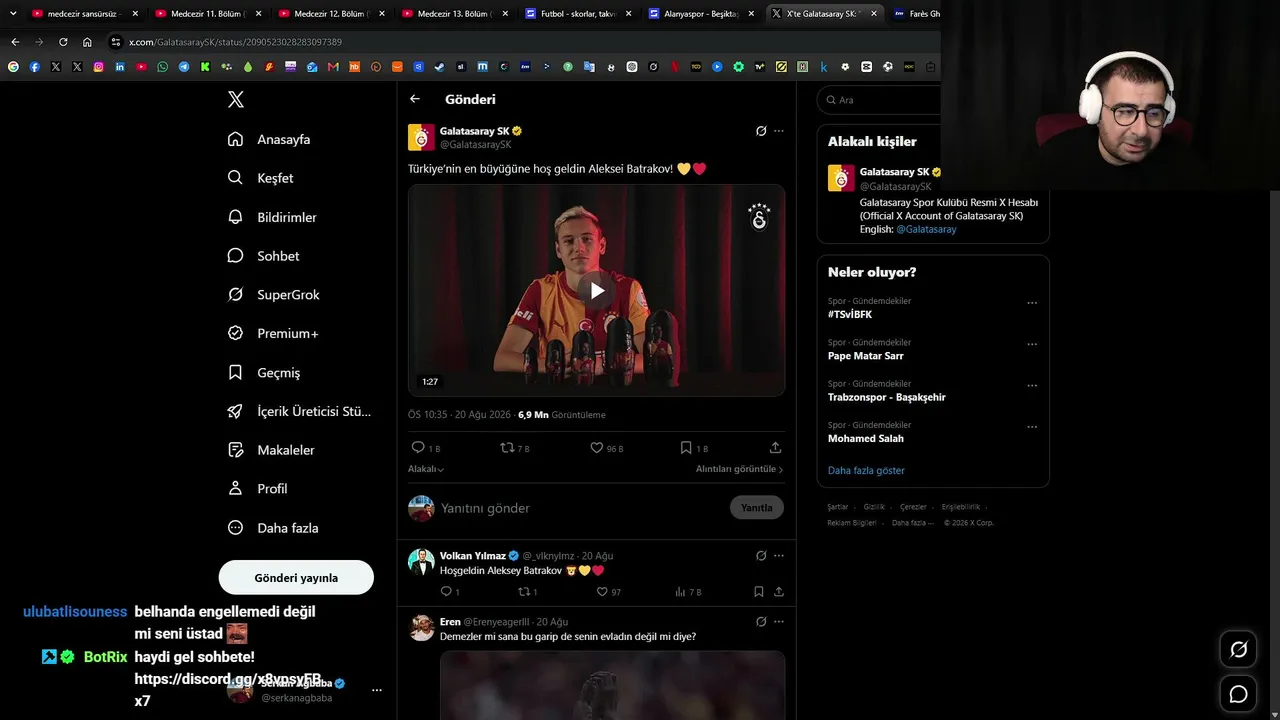Open the browser tab search dropdown
1280x720 pixels.
pos(13,14)
